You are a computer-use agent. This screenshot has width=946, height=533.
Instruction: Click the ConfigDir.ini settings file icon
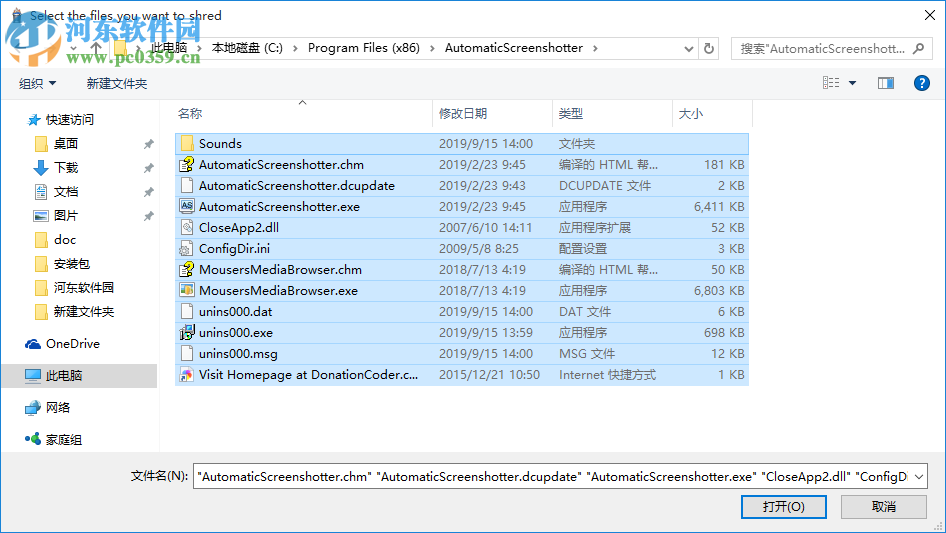point(187,249)
